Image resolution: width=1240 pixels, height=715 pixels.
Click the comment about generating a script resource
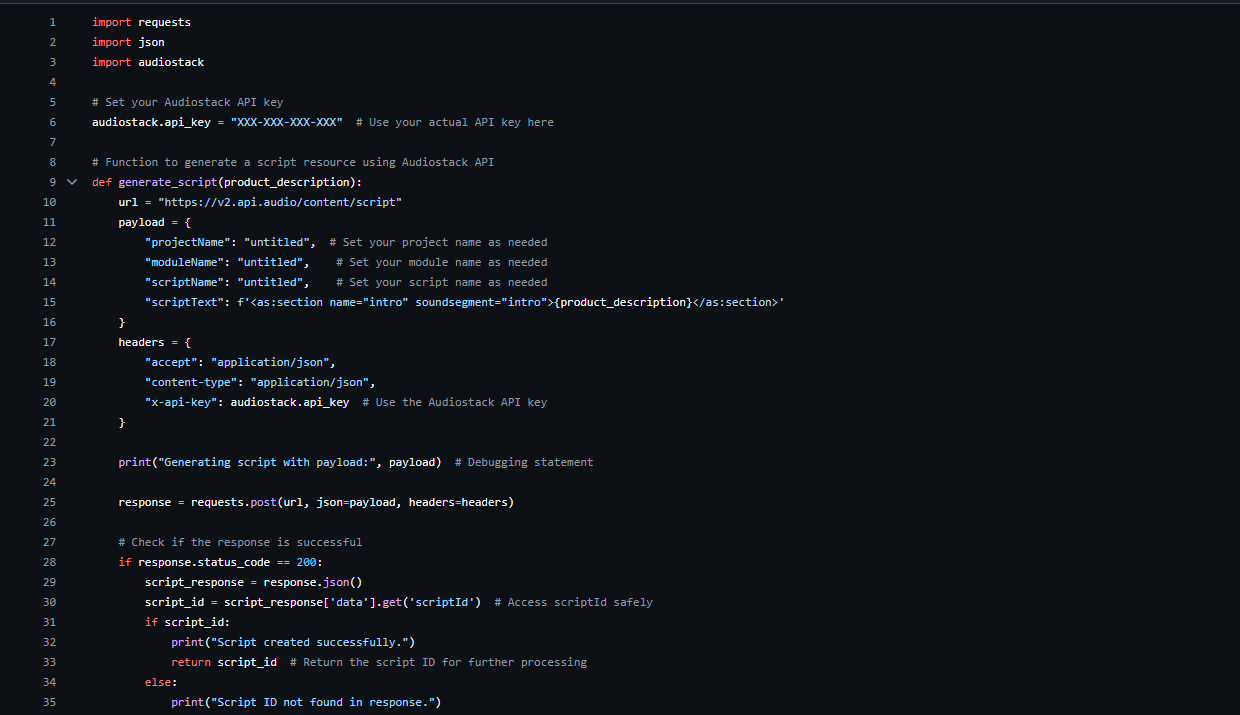click(x=293, y=162)
